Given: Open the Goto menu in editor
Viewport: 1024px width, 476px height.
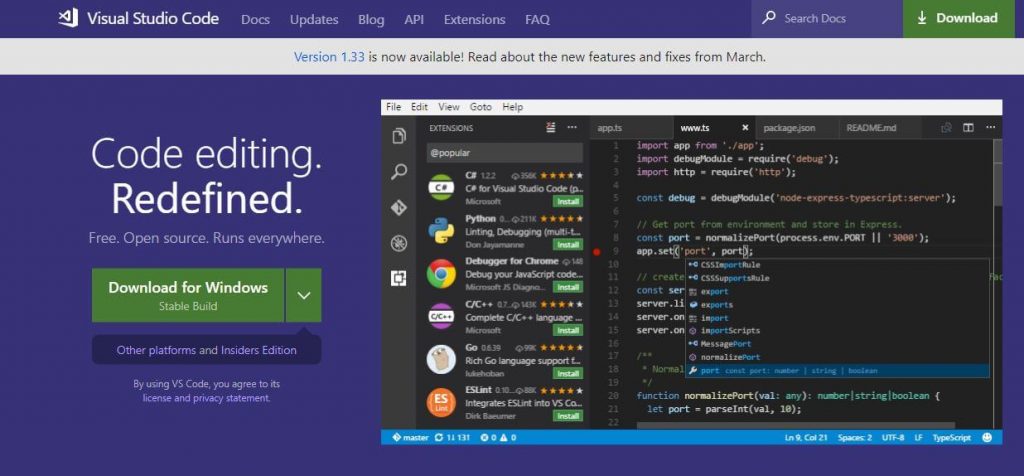Looking at the screenshot, I should 481,107.
